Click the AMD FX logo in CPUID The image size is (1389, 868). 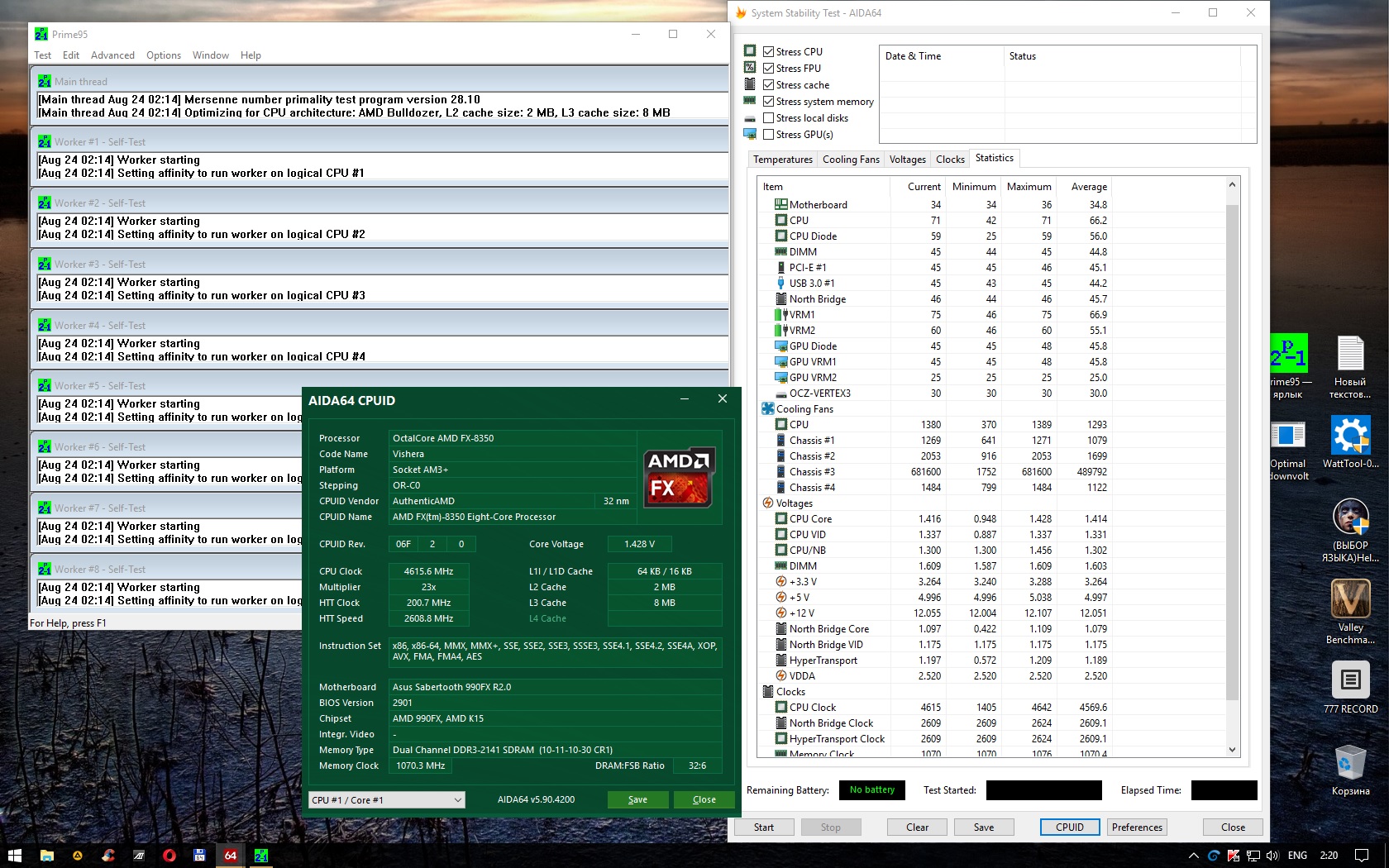[679, 477]
